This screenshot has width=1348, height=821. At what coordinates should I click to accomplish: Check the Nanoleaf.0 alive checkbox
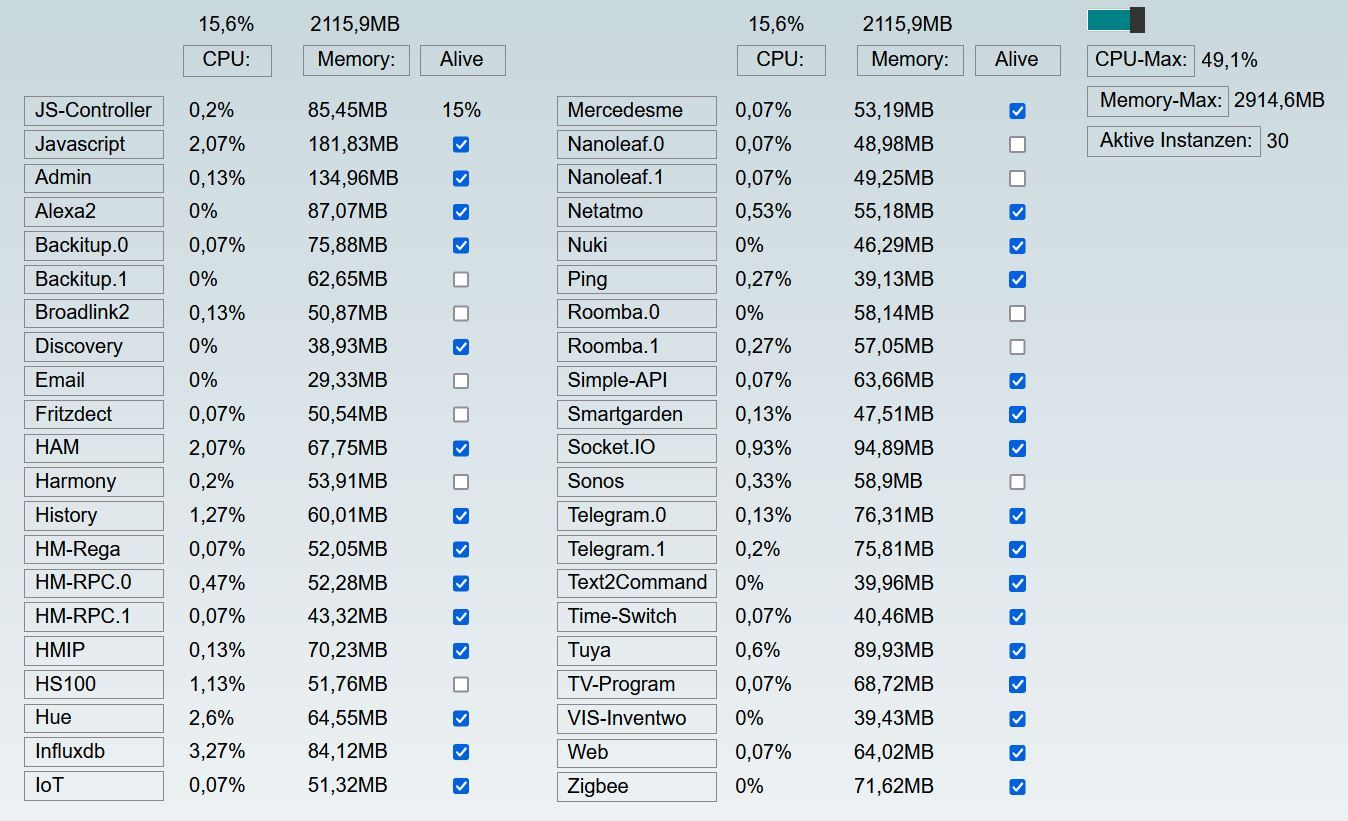point(1017,144)
